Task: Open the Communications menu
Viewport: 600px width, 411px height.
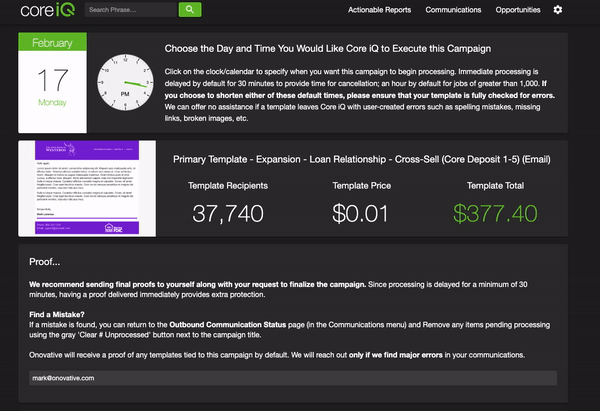Action: pyautogui.click(x=453, y=10)
